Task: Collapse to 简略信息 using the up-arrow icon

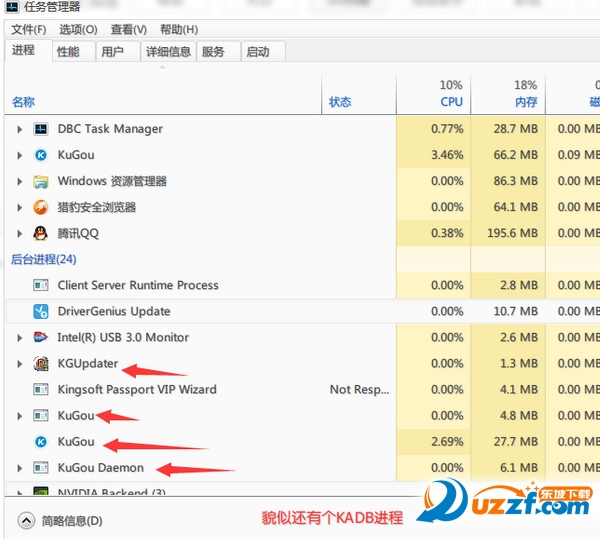Action: click(x=26, y=521)
